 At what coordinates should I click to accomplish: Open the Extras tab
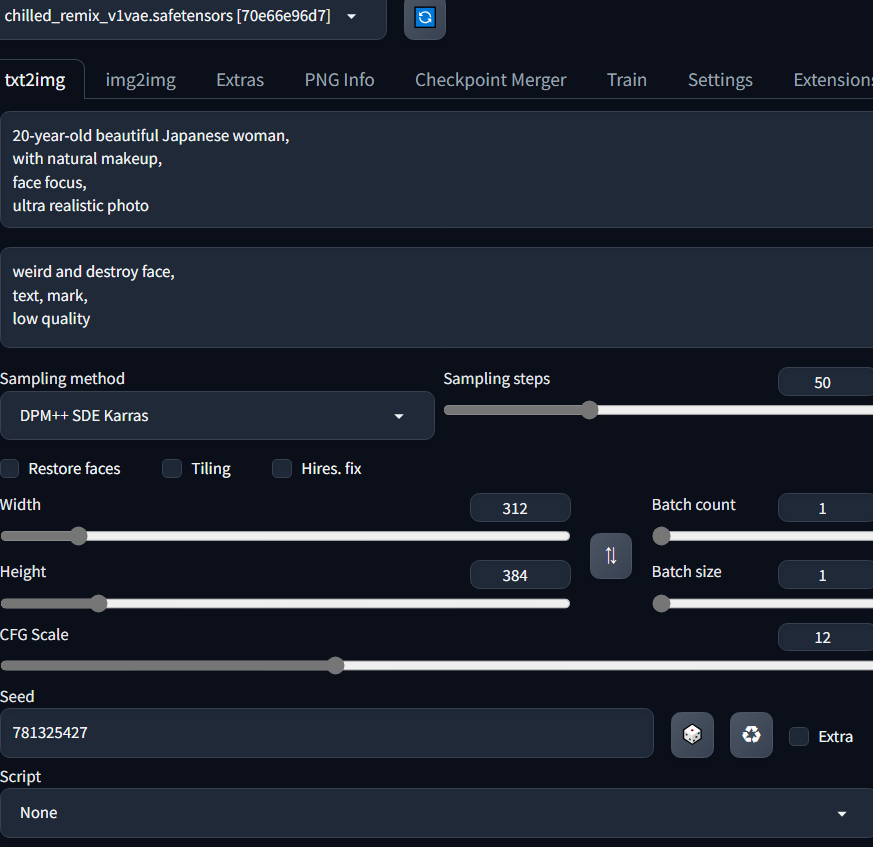pos(240,80)
